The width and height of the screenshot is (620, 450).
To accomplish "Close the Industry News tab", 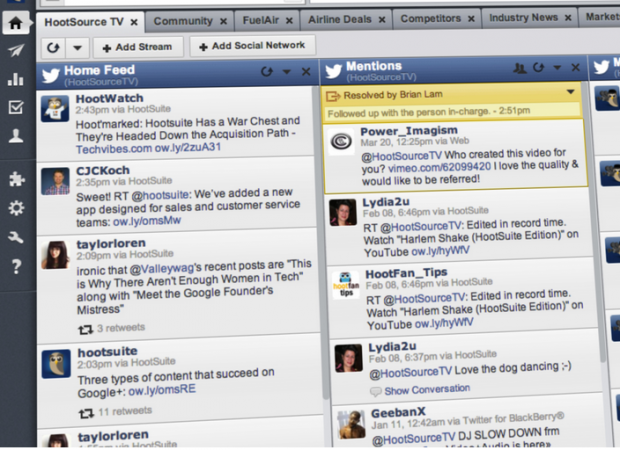I will [568, 18].
